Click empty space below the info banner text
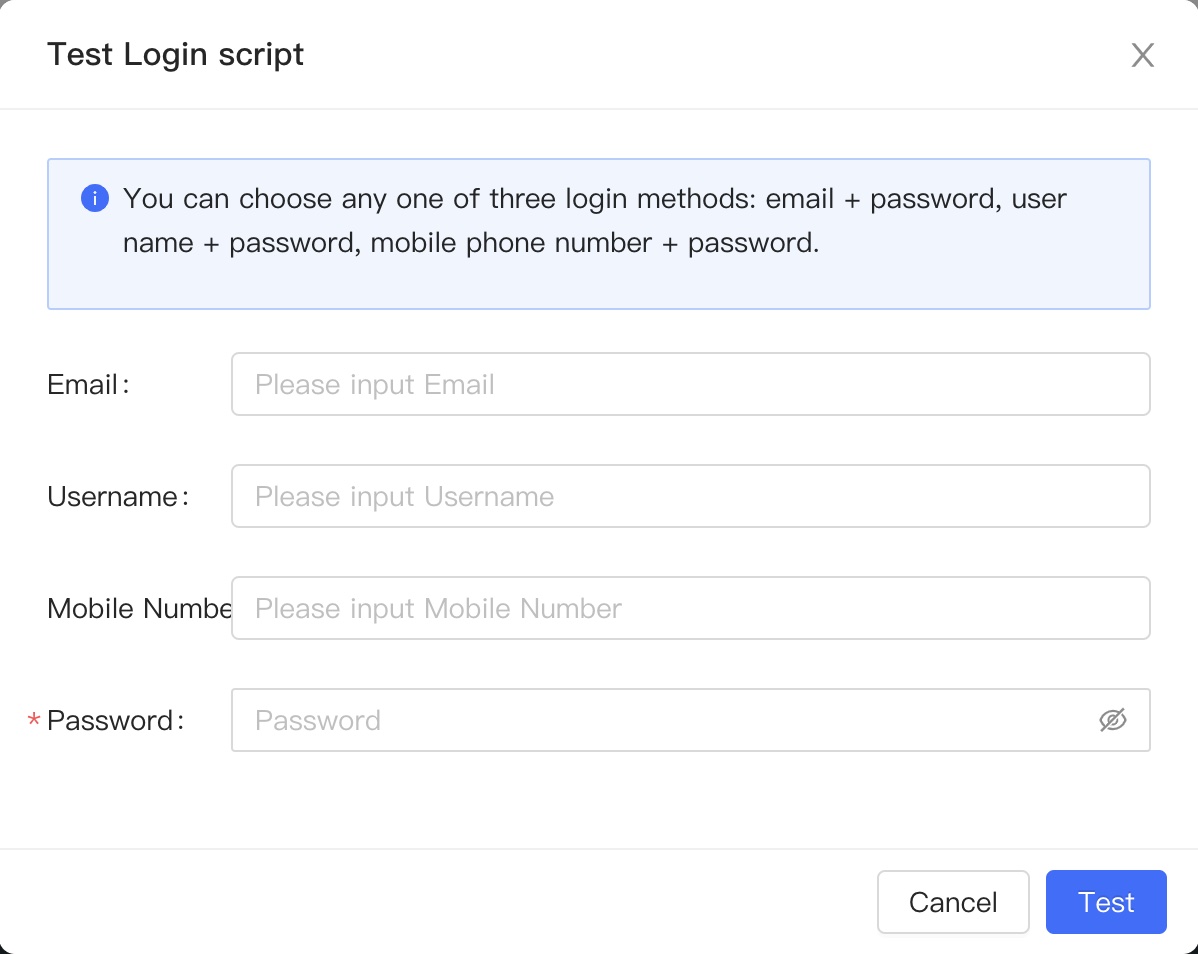 (x=598, y=284)
